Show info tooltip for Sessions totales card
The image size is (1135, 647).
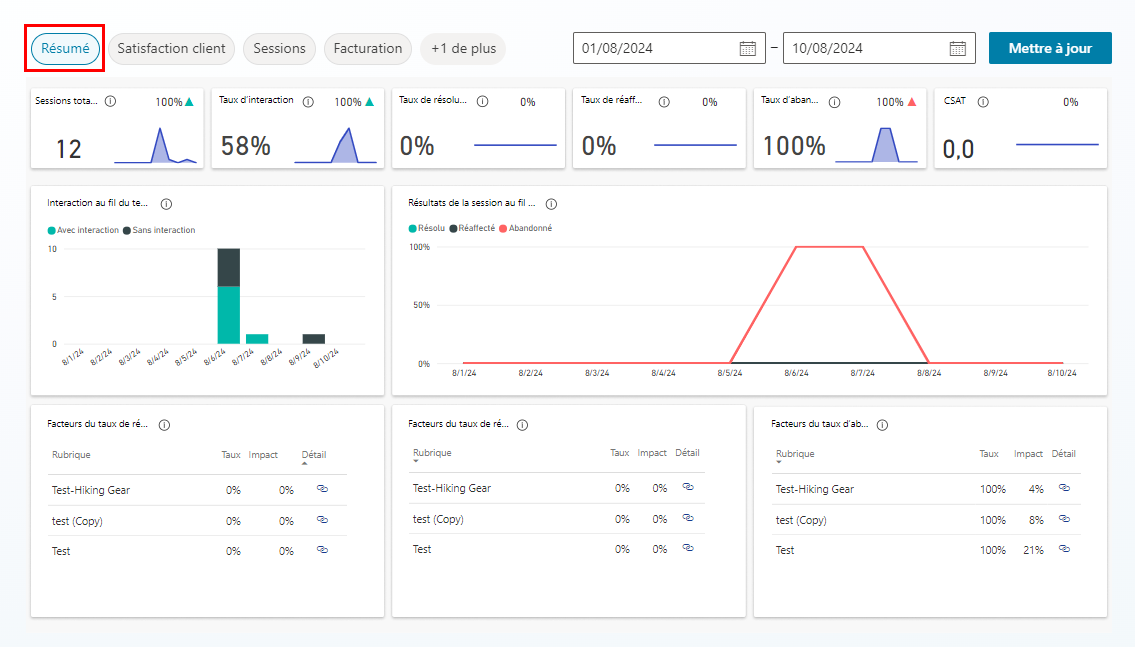111,101
